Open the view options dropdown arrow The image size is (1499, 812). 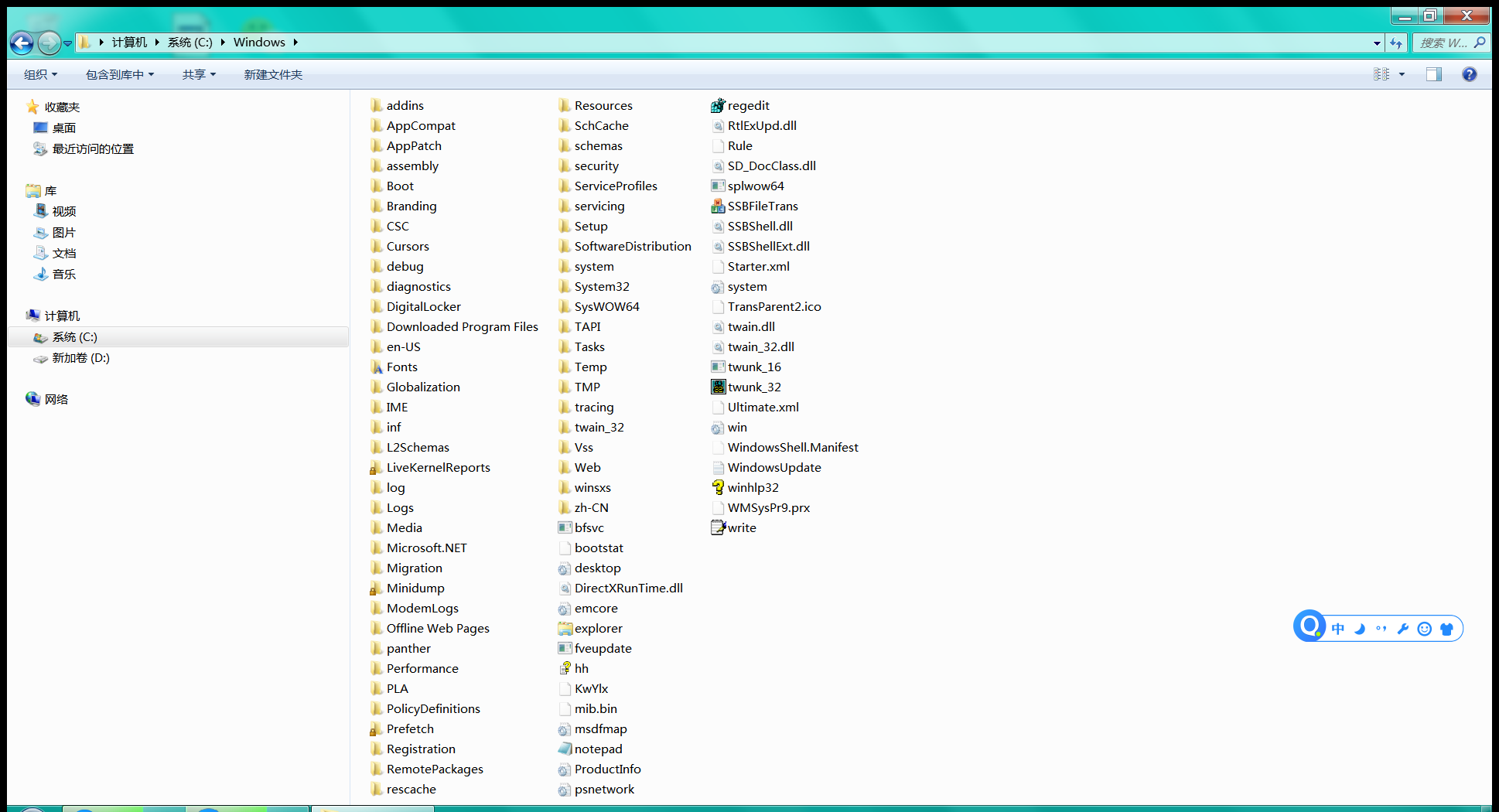coord(1402,74)
